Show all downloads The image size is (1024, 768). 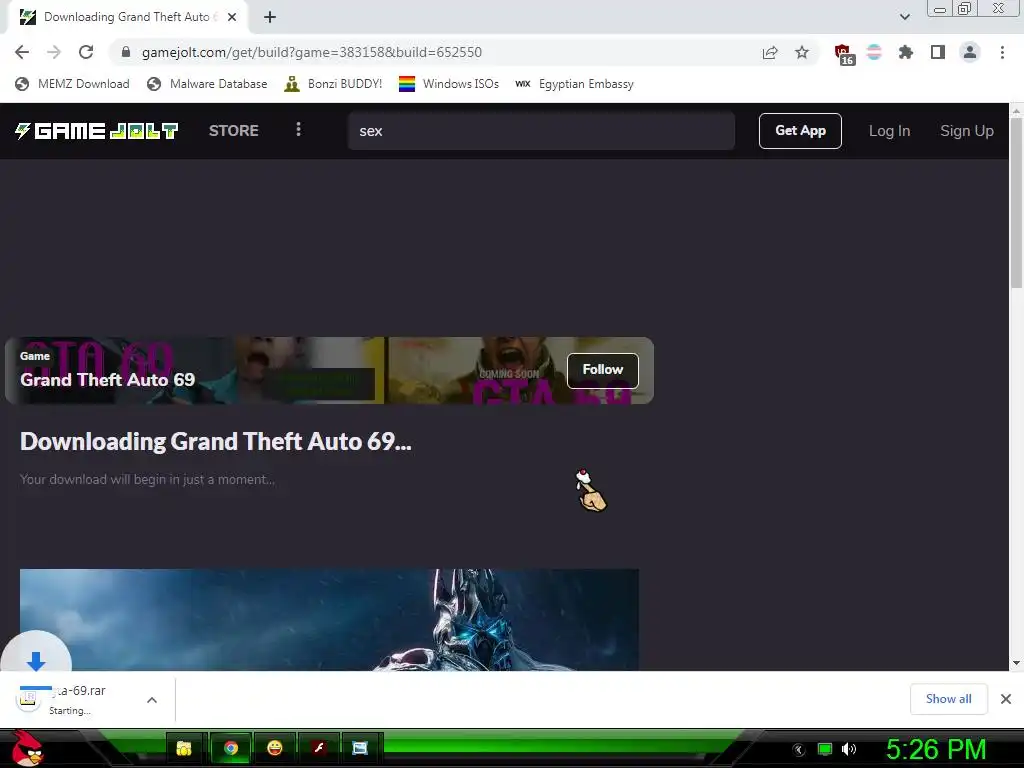point(948,699)
